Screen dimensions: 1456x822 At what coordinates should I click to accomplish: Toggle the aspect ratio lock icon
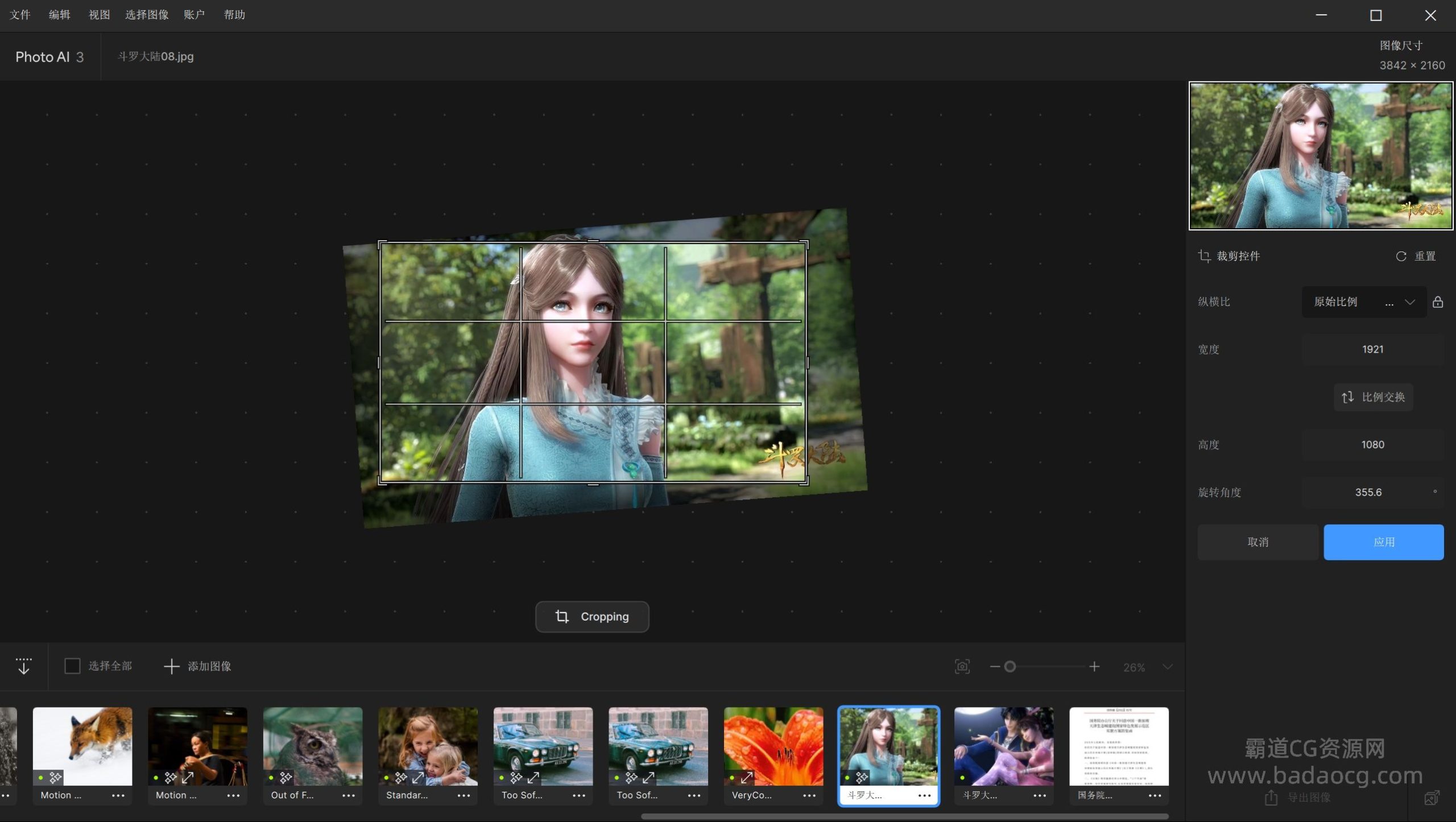1437,302
